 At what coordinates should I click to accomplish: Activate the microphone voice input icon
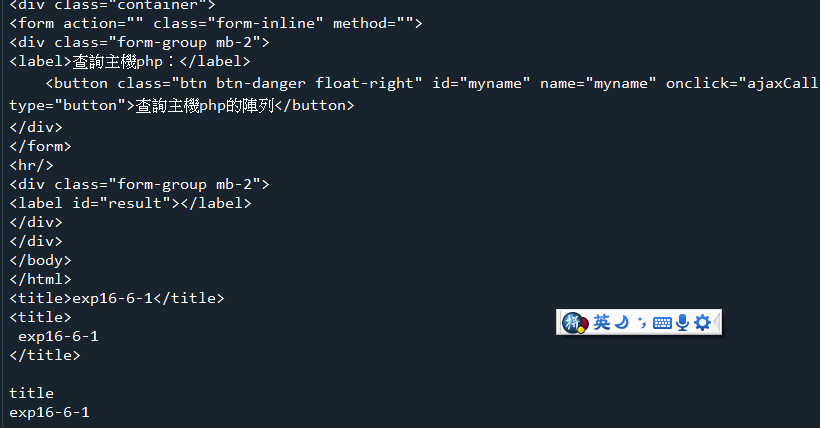pos(682,322)
